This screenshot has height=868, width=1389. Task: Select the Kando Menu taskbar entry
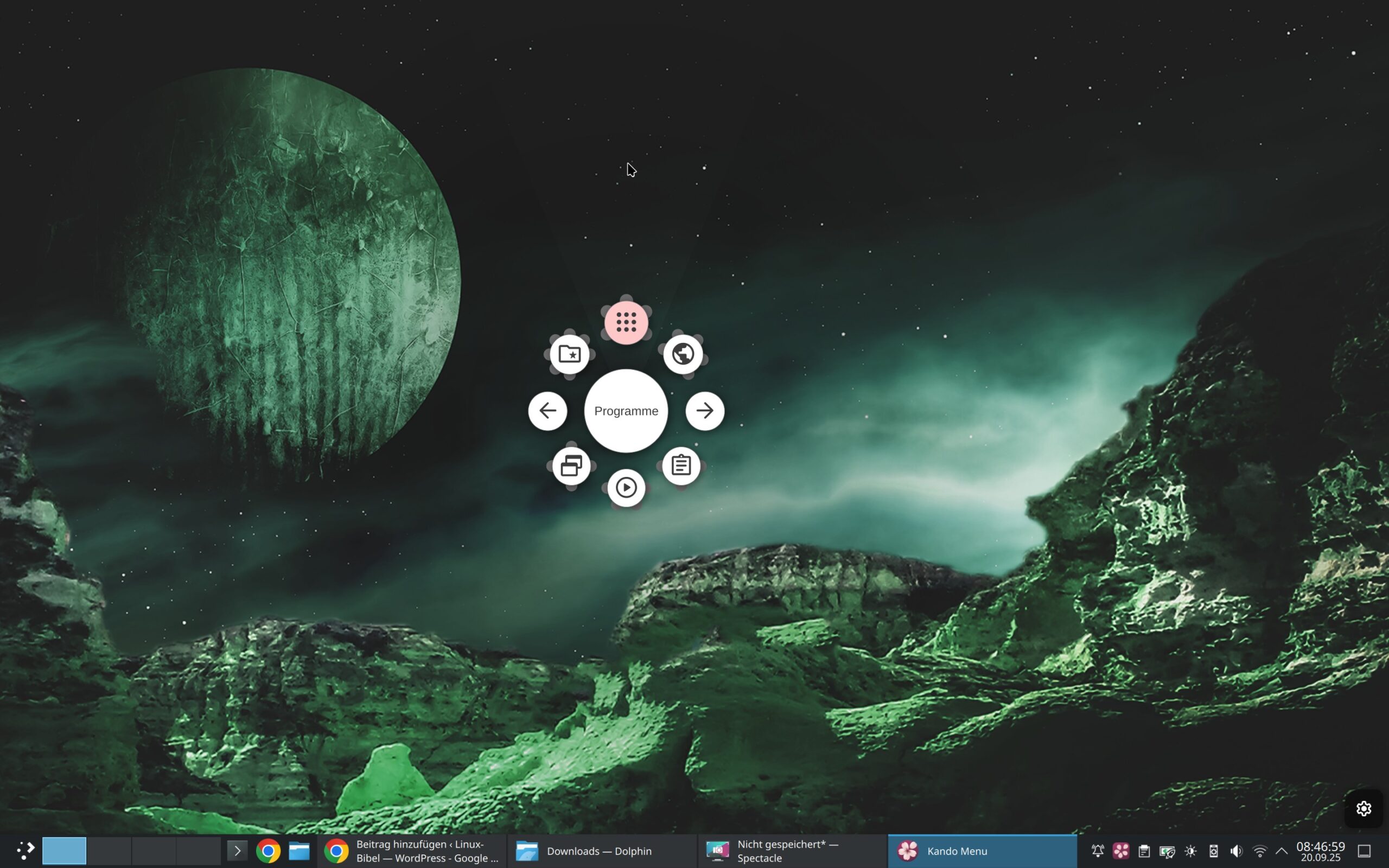tap(983, 851)
